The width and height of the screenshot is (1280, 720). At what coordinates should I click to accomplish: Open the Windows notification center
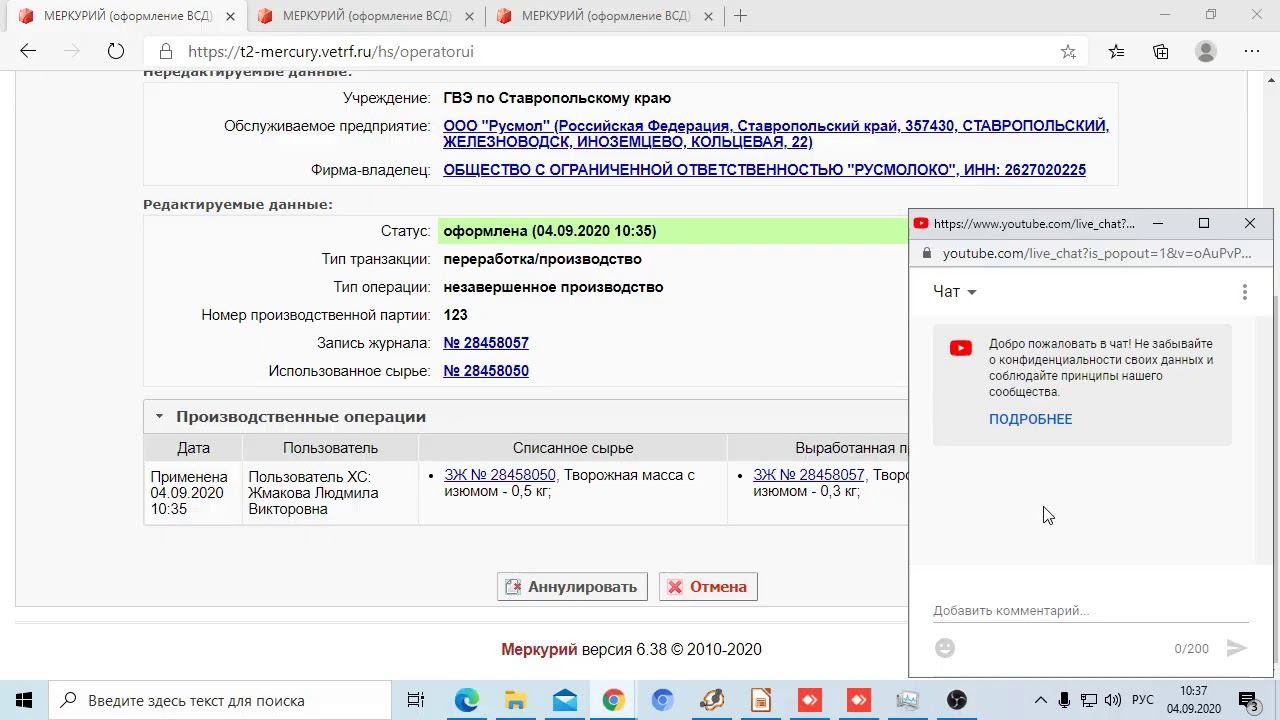point(1248,700)
